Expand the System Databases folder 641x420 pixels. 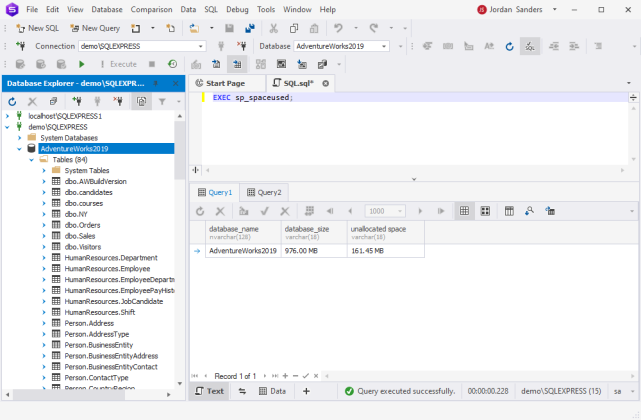(x=19, y=138)
